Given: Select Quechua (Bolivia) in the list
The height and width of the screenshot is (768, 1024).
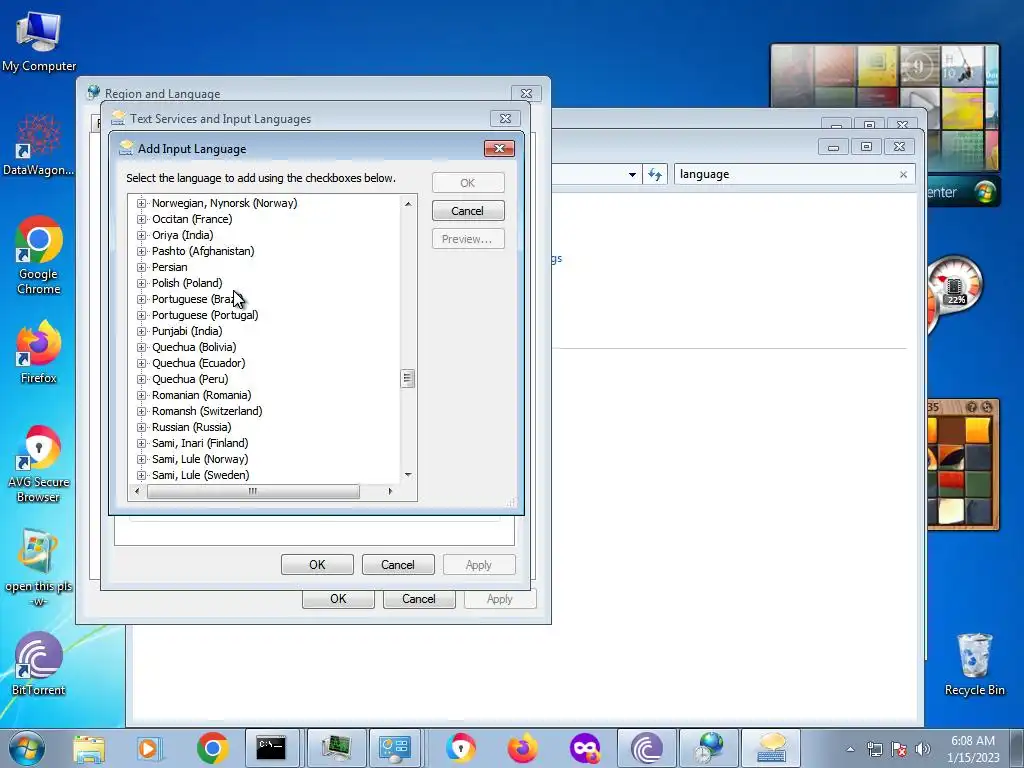Looking at the screenshot, I should pos(194,347).
